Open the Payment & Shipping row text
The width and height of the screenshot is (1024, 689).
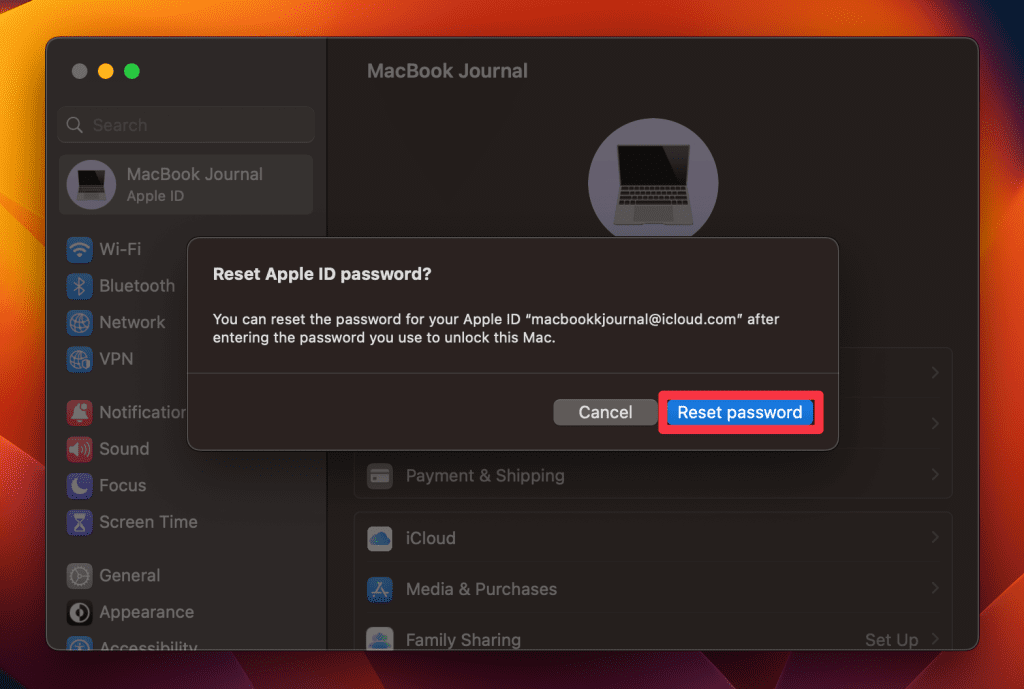click(485, 476)
